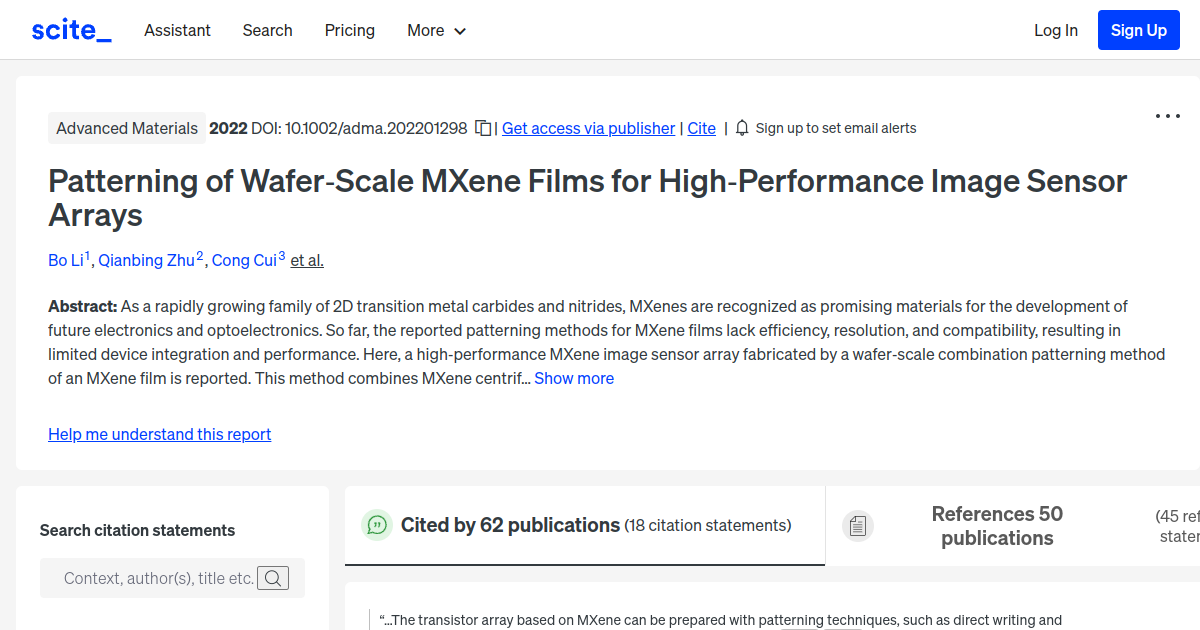Open the More navigation dropdown
This screenshot has height=630, width=1200.
436,31
